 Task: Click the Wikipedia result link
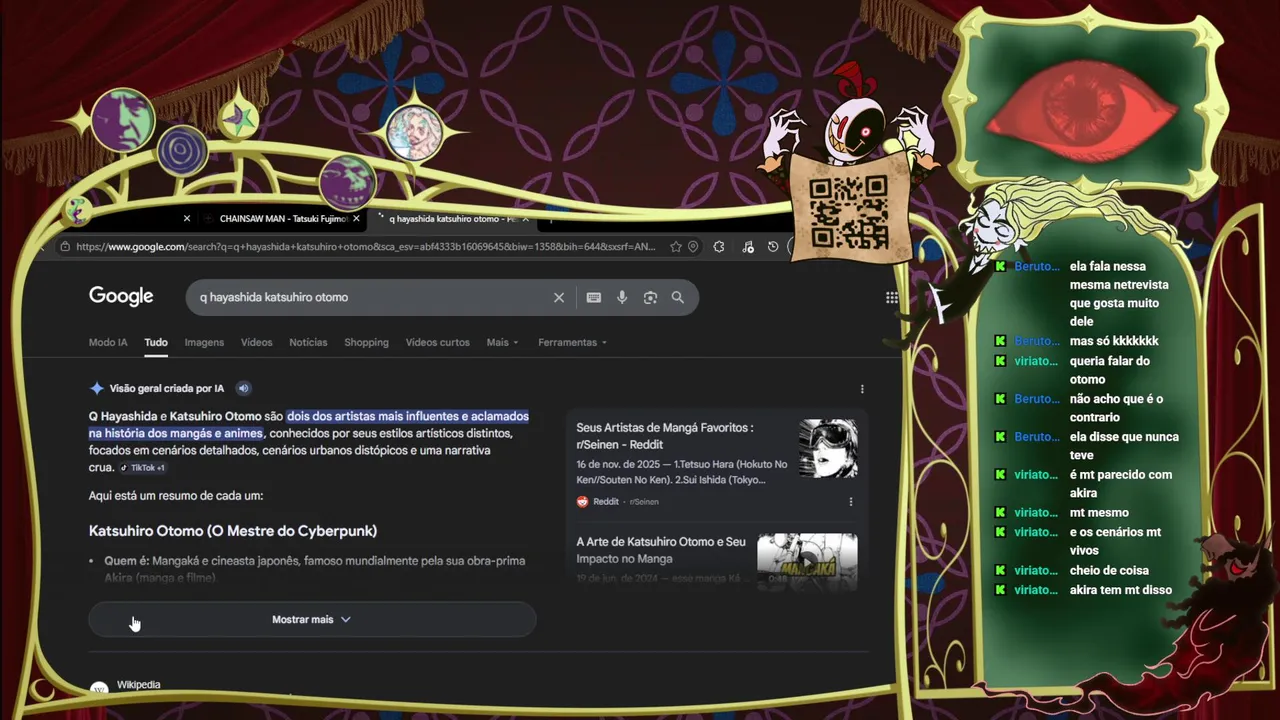[138, 685]
